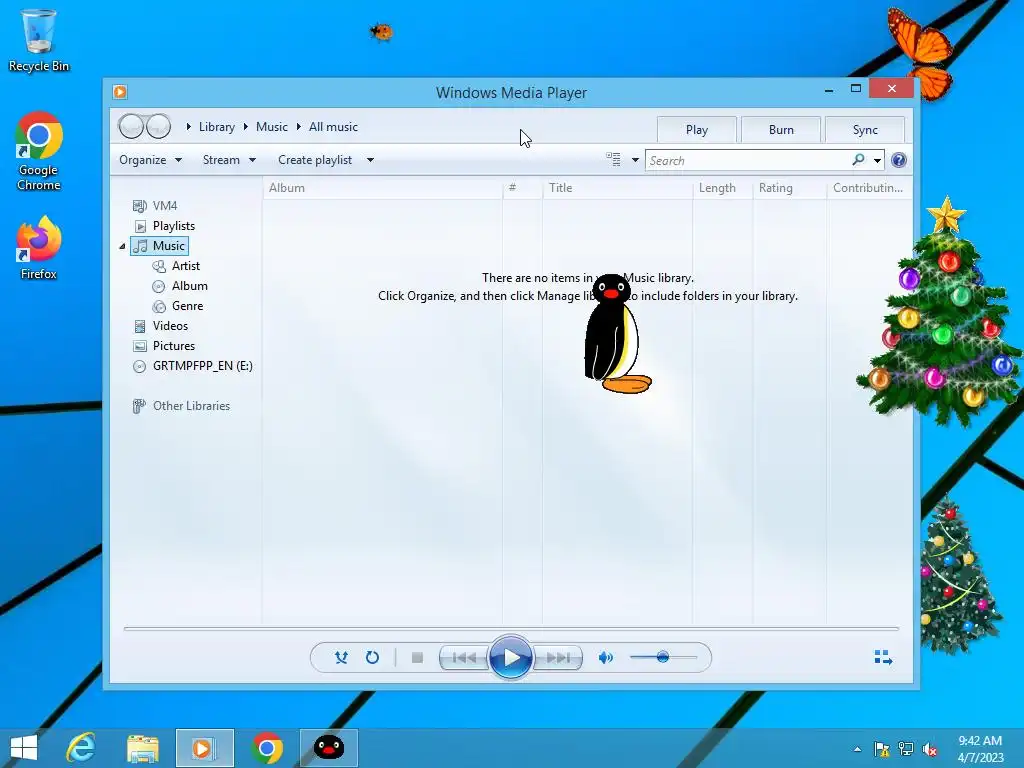This screenshot has height=768, width=1024.
Task: Sort by the Length column header
Action: tap(722, 188)
